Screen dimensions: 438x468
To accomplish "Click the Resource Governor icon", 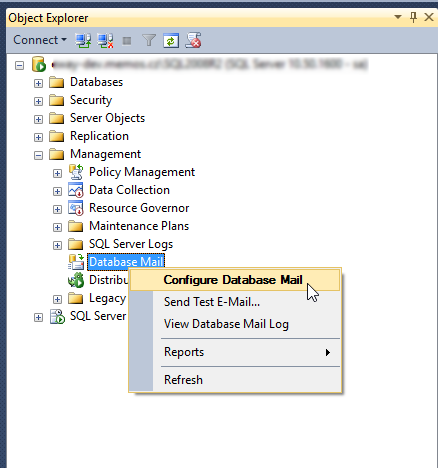I will click(x=76, y=208).
